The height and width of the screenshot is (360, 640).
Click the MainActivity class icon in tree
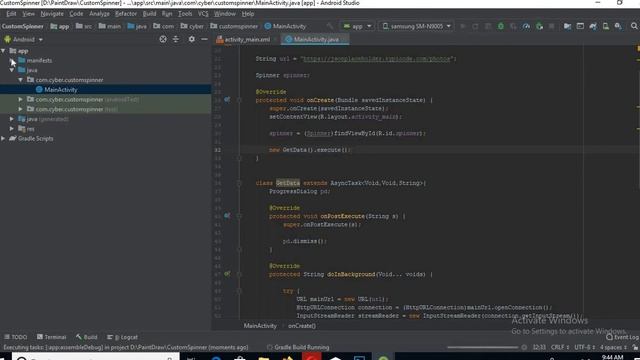tap(39, 89)
